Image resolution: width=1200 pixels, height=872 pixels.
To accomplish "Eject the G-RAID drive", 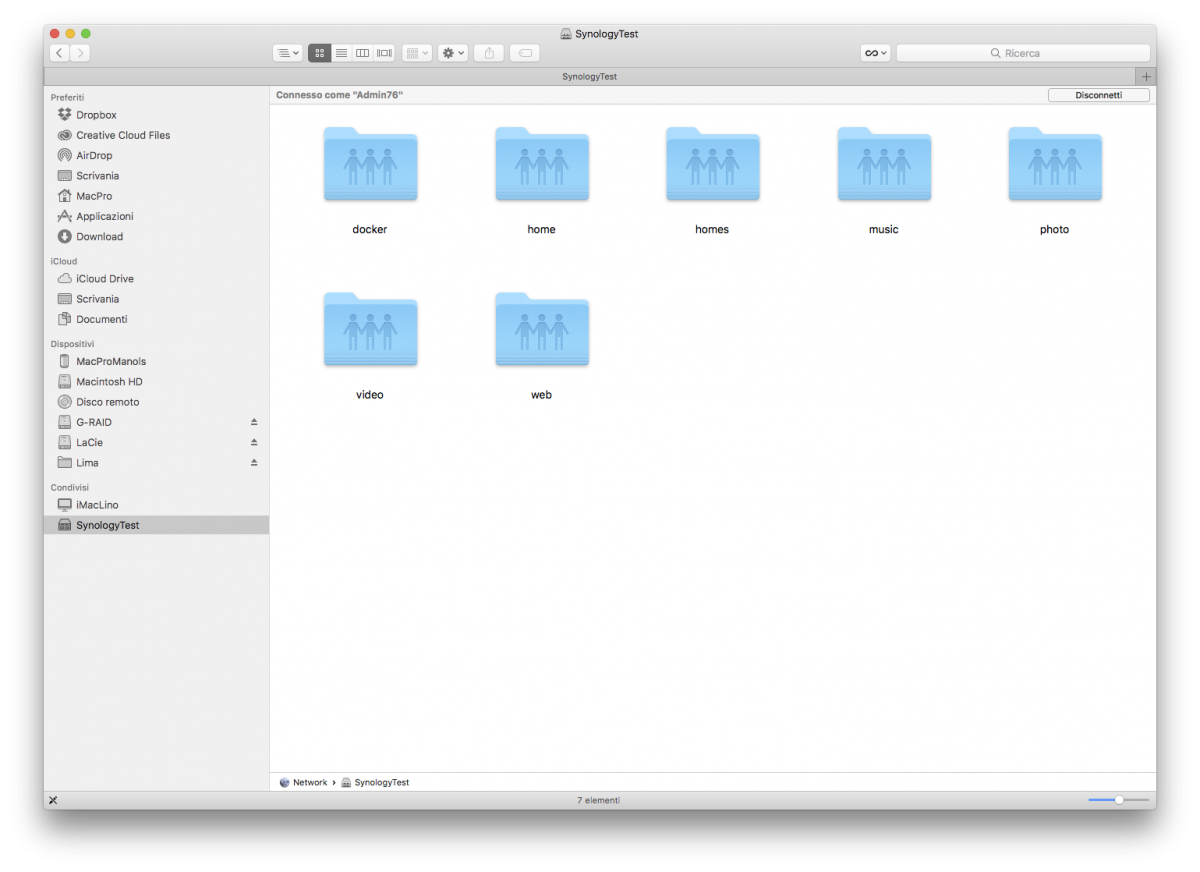I will point(254,422).
